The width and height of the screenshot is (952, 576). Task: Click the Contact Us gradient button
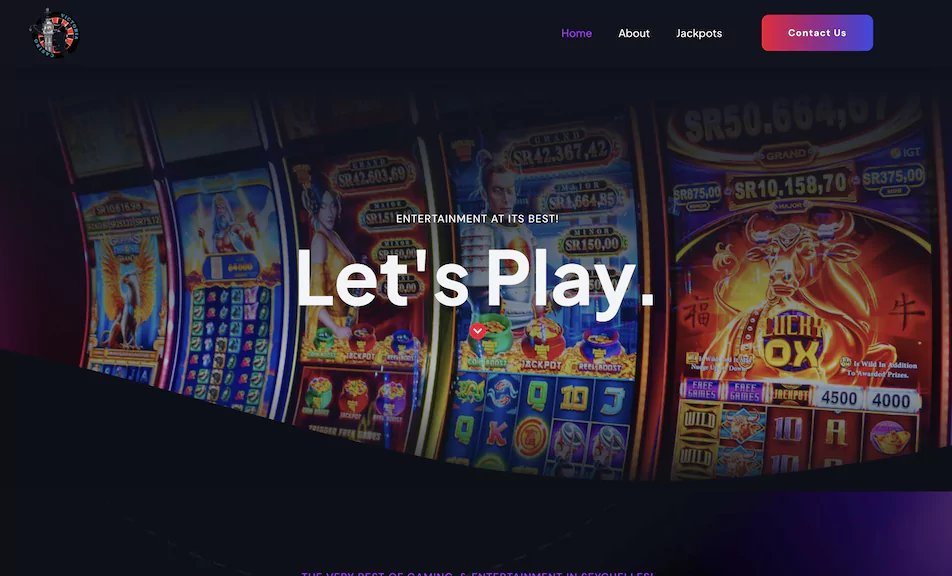[817, 33]
